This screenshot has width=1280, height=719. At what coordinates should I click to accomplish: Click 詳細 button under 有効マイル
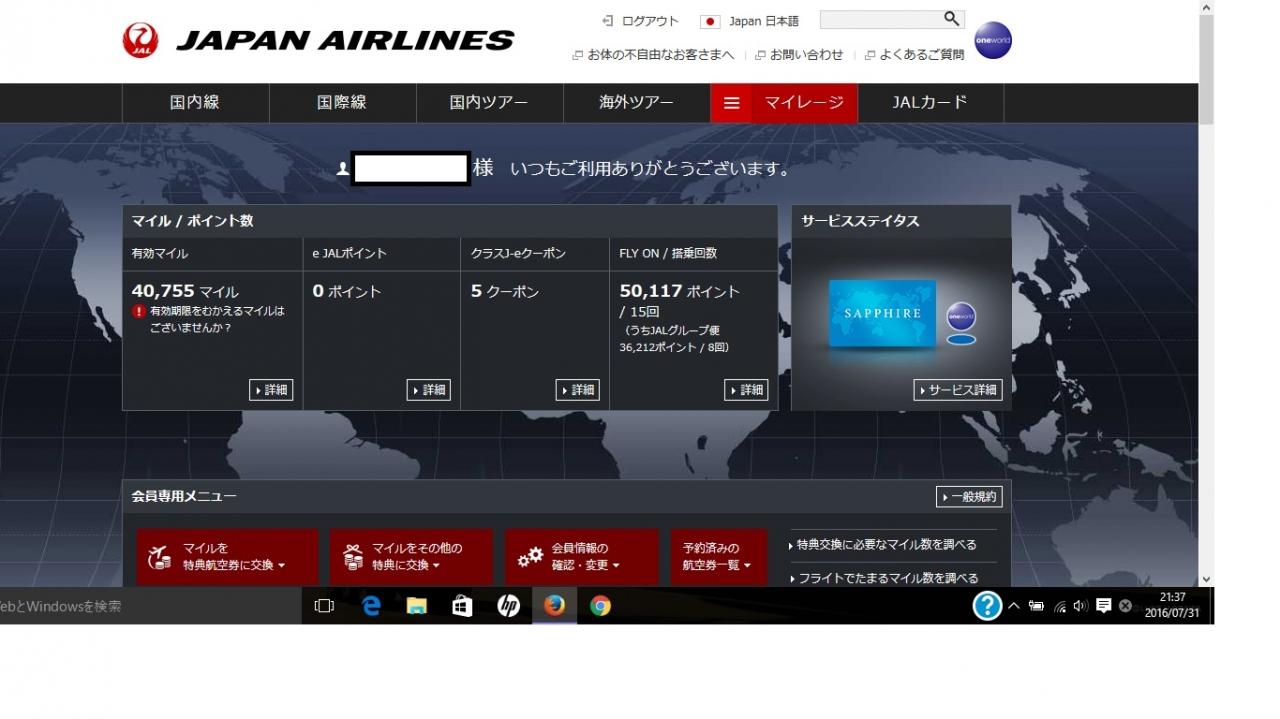tap(271, 390)
